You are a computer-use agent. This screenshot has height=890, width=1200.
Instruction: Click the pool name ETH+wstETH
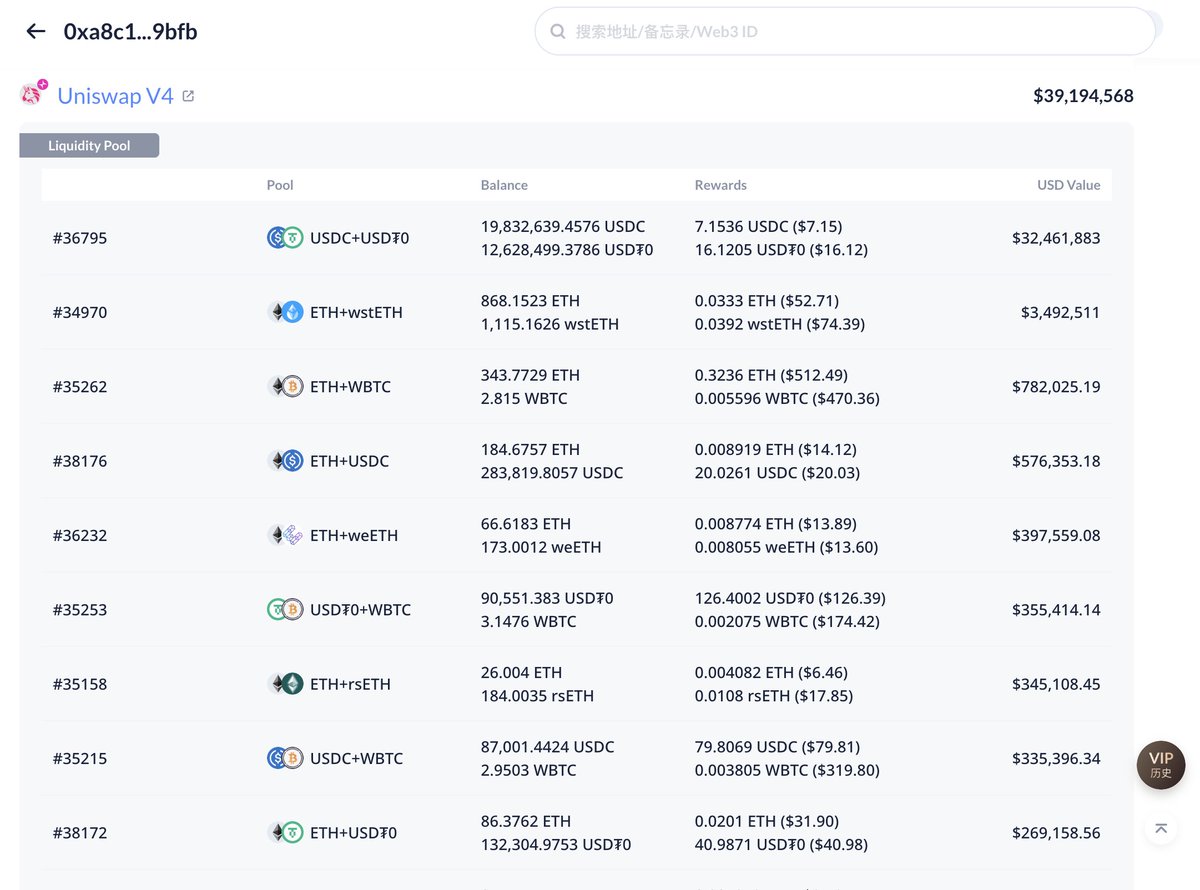pyautogui.click(x=356, y=312)
